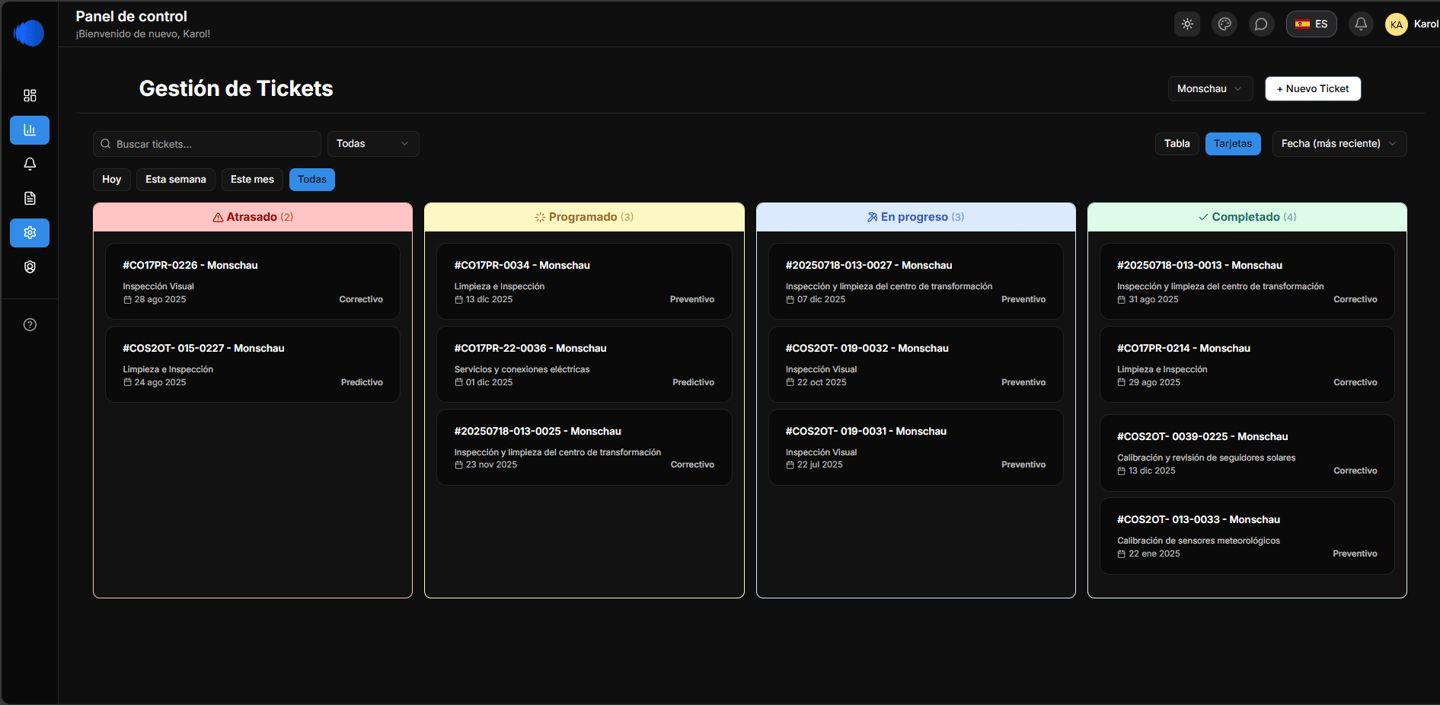Image resolution: width=1440 pixels, height=705 pixels.
Task: Click the Completado column header
Action: point(1247,217)
